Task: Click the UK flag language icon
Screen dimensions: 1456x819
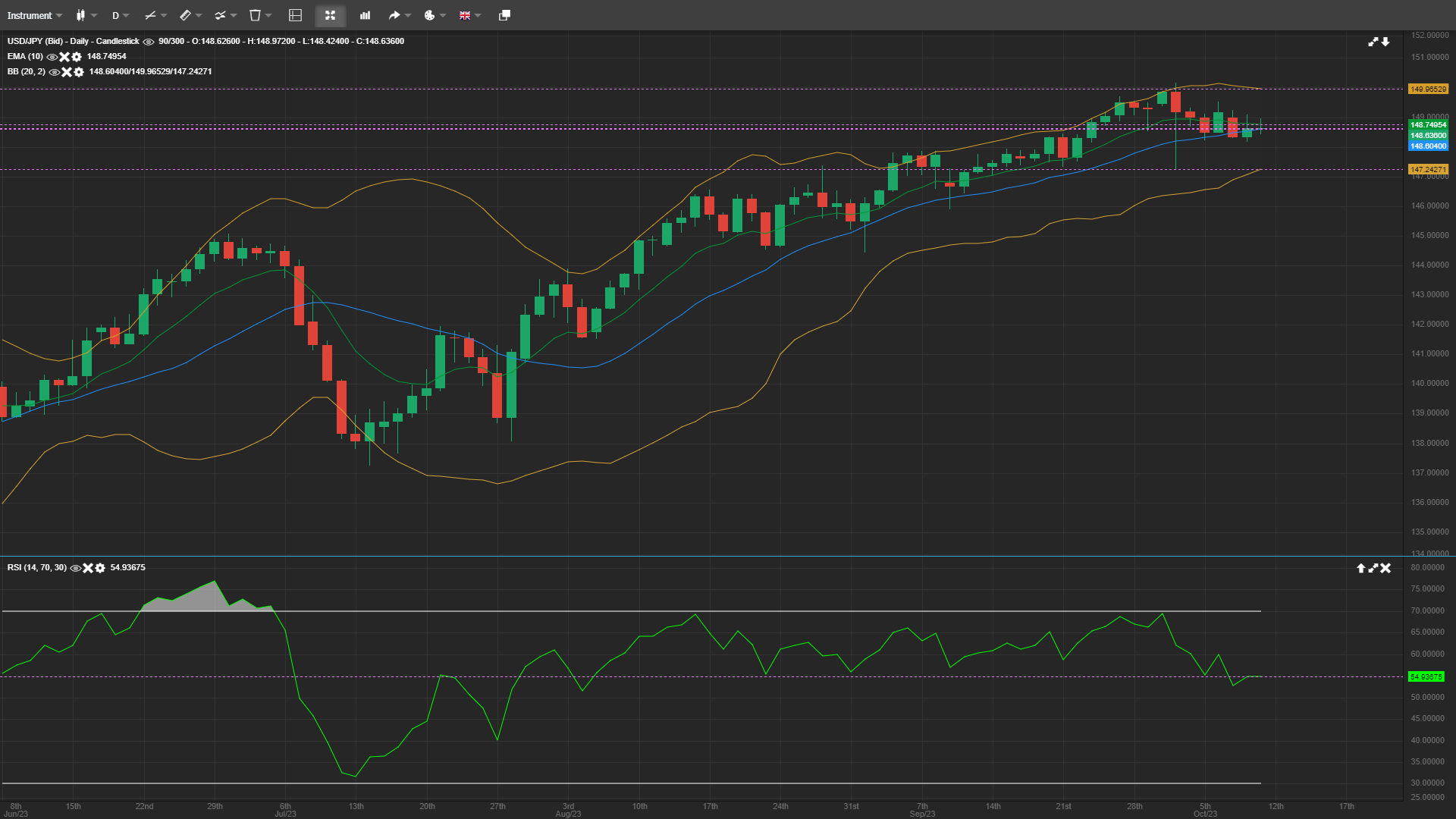Action: coord(465,15)
